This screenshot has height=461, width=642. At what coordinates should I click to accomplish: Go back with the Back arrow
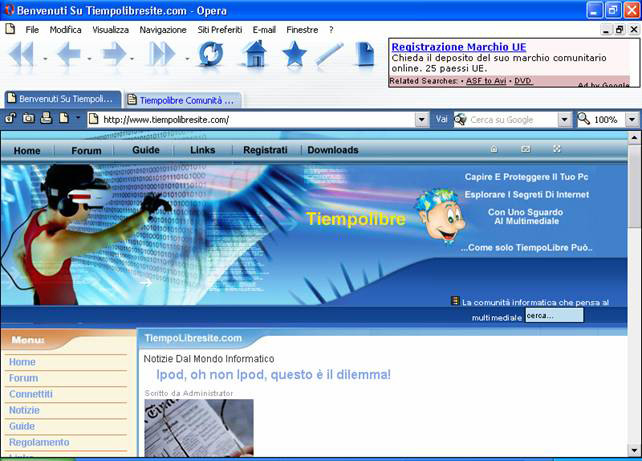pos(68,54)
